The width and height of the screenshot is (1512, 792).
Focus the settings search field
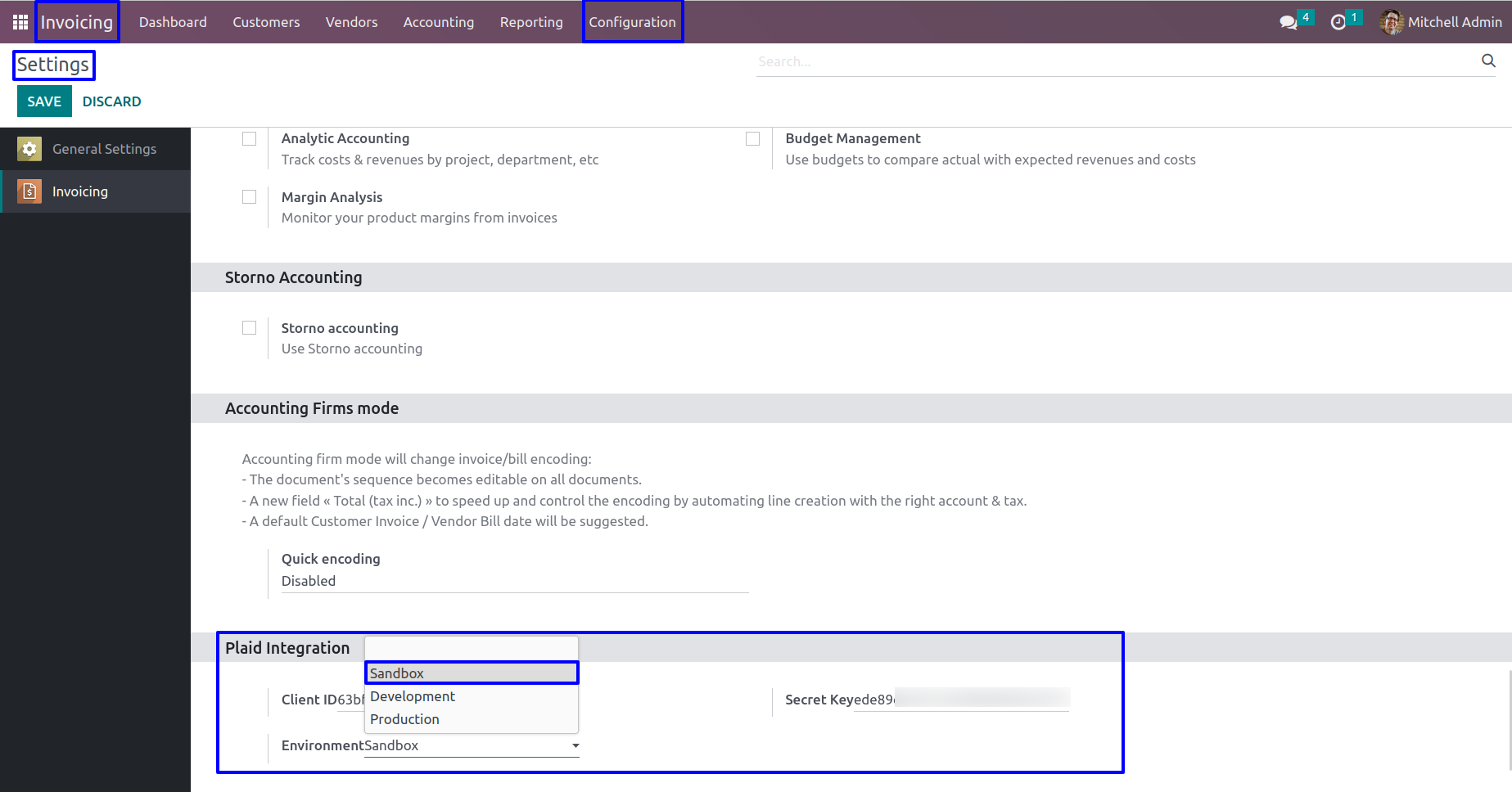coord(1117,61)
